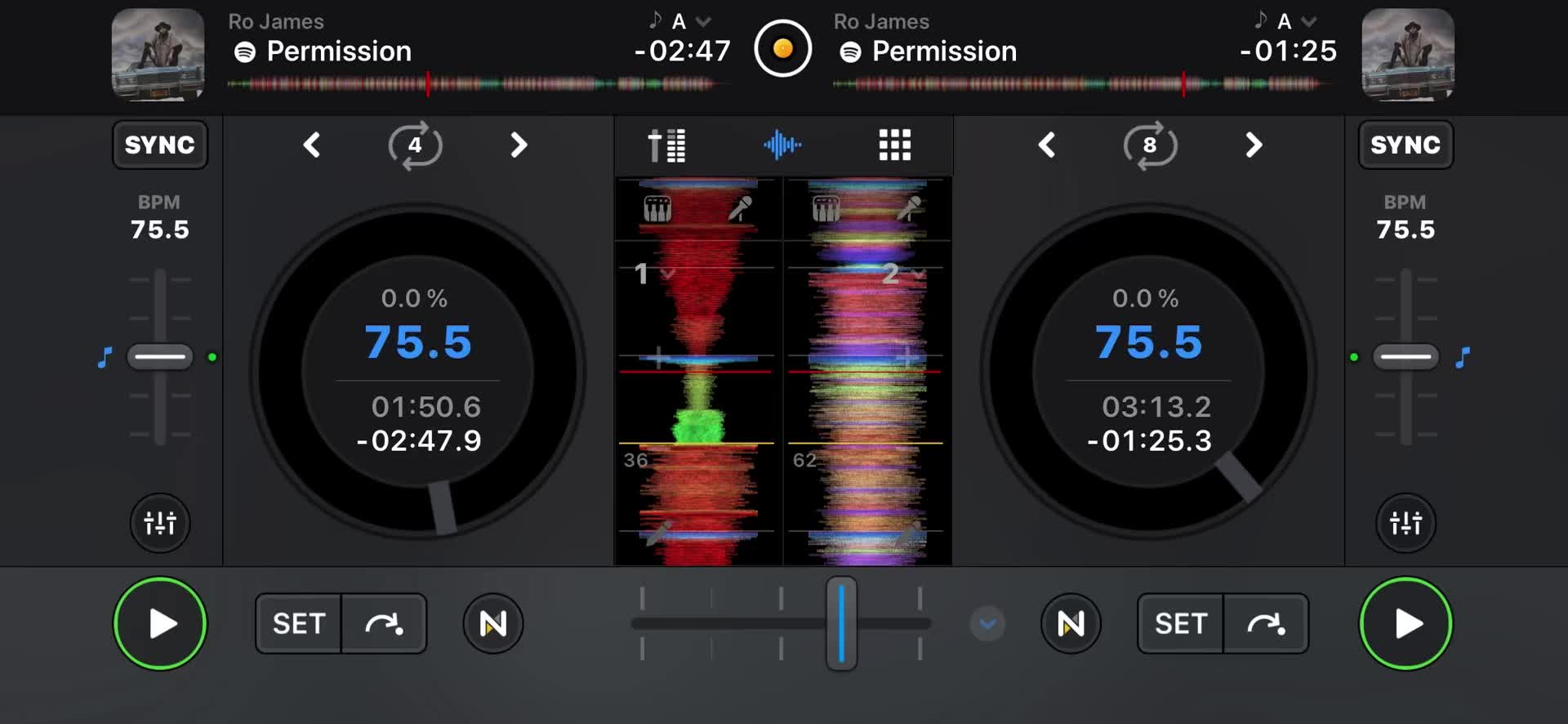This screenshot has width=1568, height=724.
Task: Toggle instrumental isolation on the right waveform
Action: (826, 209)
